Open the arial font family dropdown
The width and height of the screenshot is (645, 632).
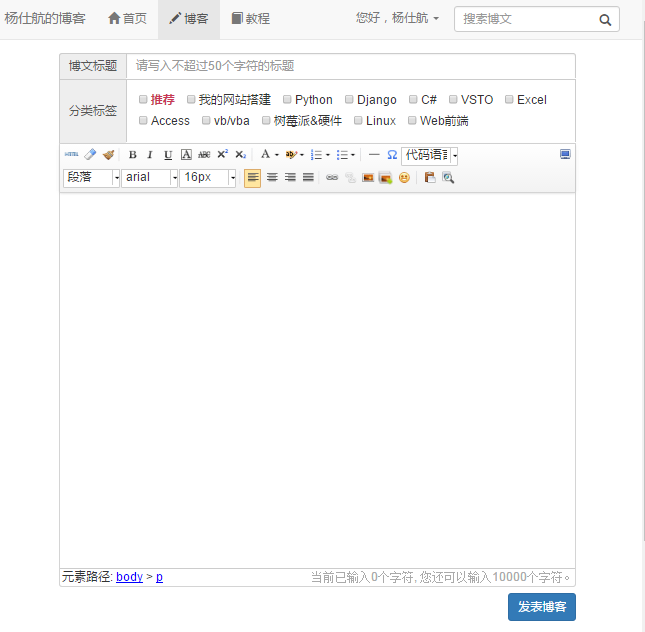click(x=149, y=178)
